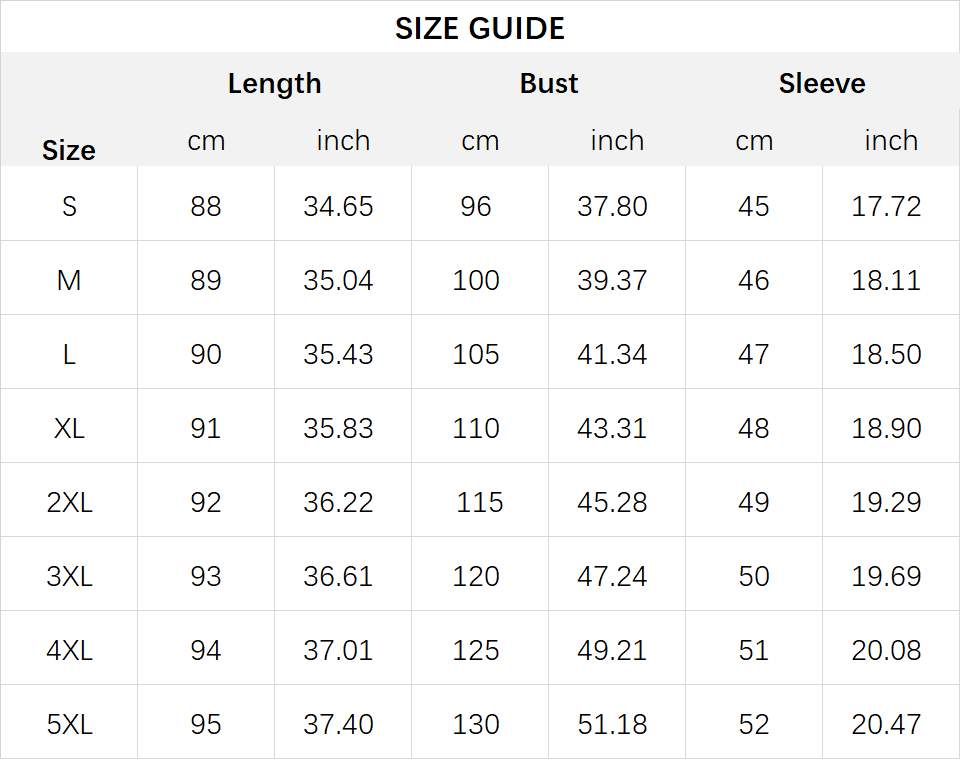
Task: Click the 34.65 length inch cell
Action: pyautogui.click(x=338, y=206)
